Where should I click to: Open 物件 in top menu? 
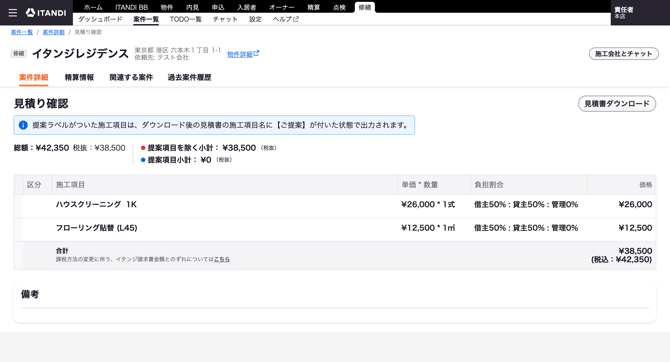click(167, 7)
